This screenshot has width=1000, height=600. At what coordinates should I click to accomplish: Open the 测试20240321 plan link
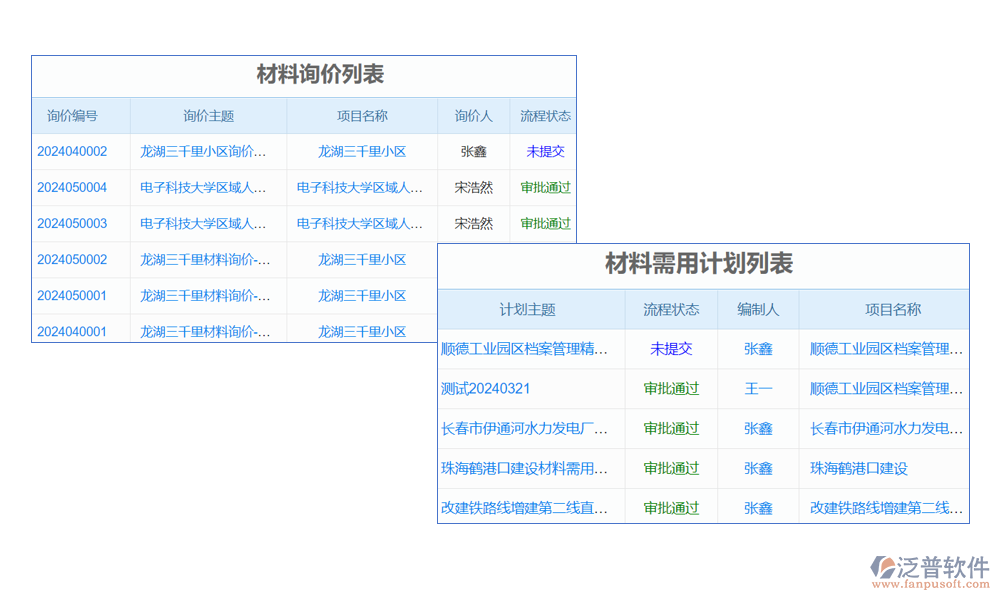point(486,389)
